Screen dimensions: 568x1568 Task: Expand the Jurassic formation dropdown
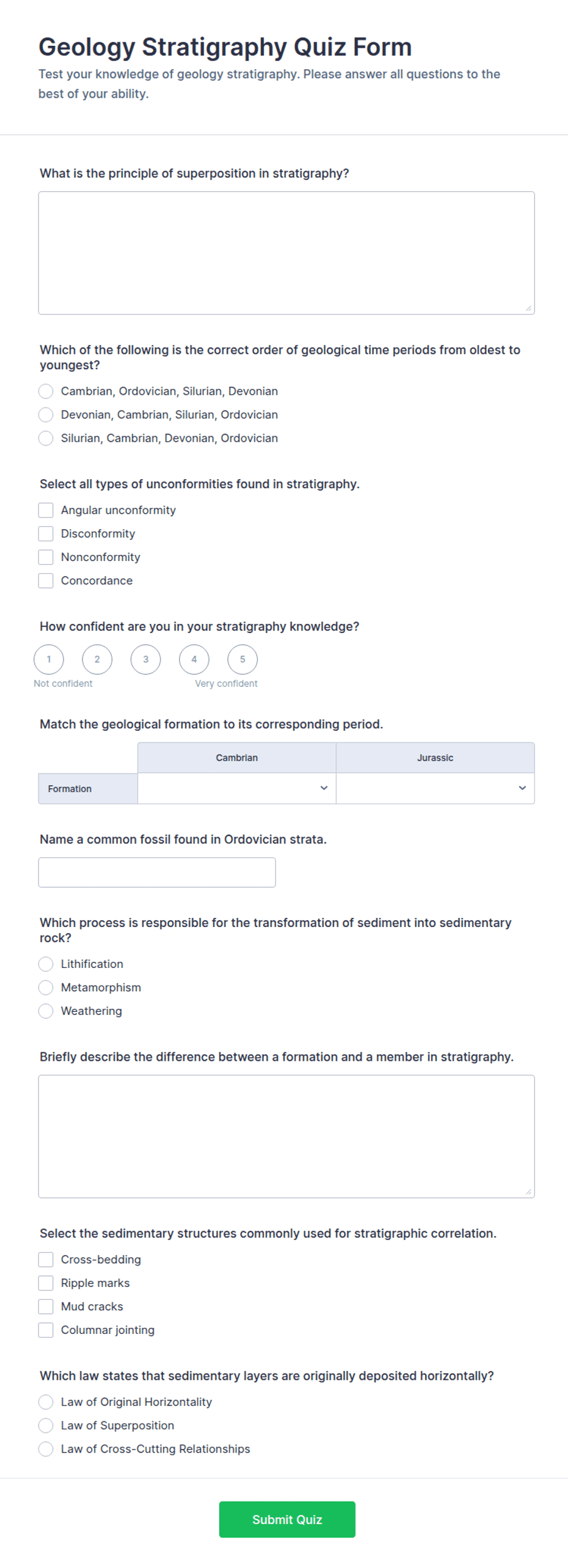click(435, 788)
